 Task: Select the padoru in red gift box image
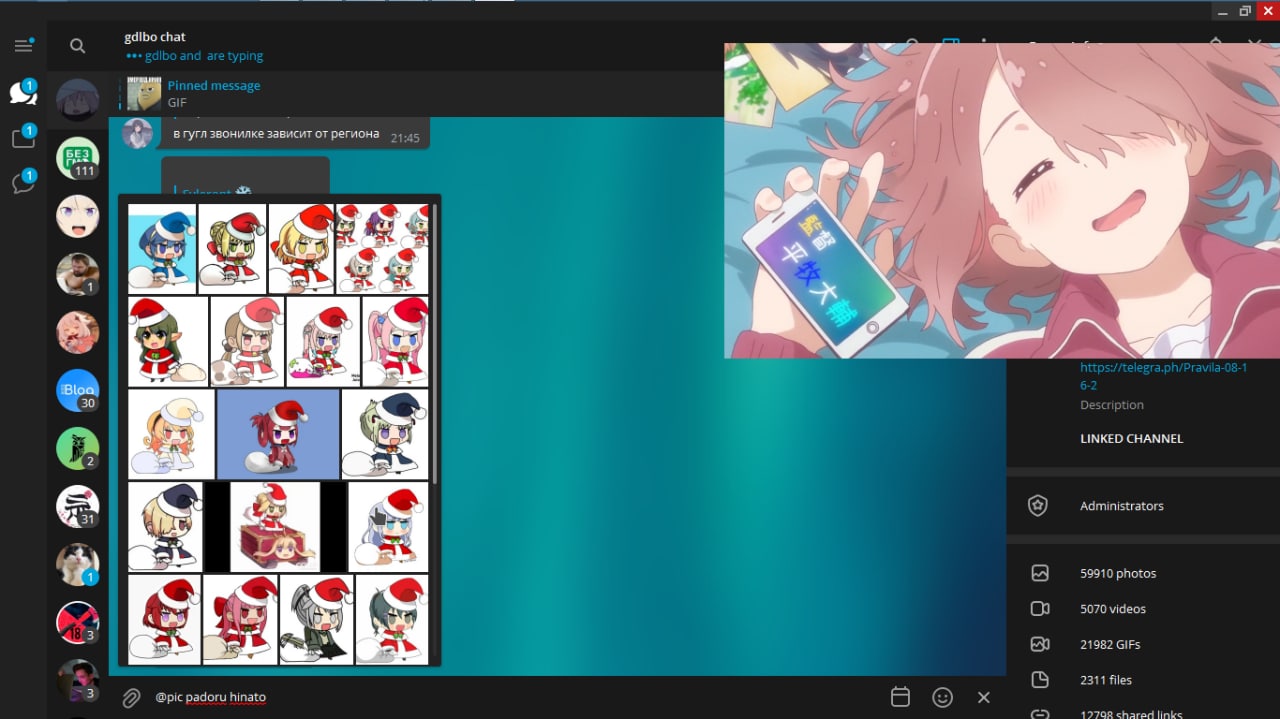click(275, 527)
